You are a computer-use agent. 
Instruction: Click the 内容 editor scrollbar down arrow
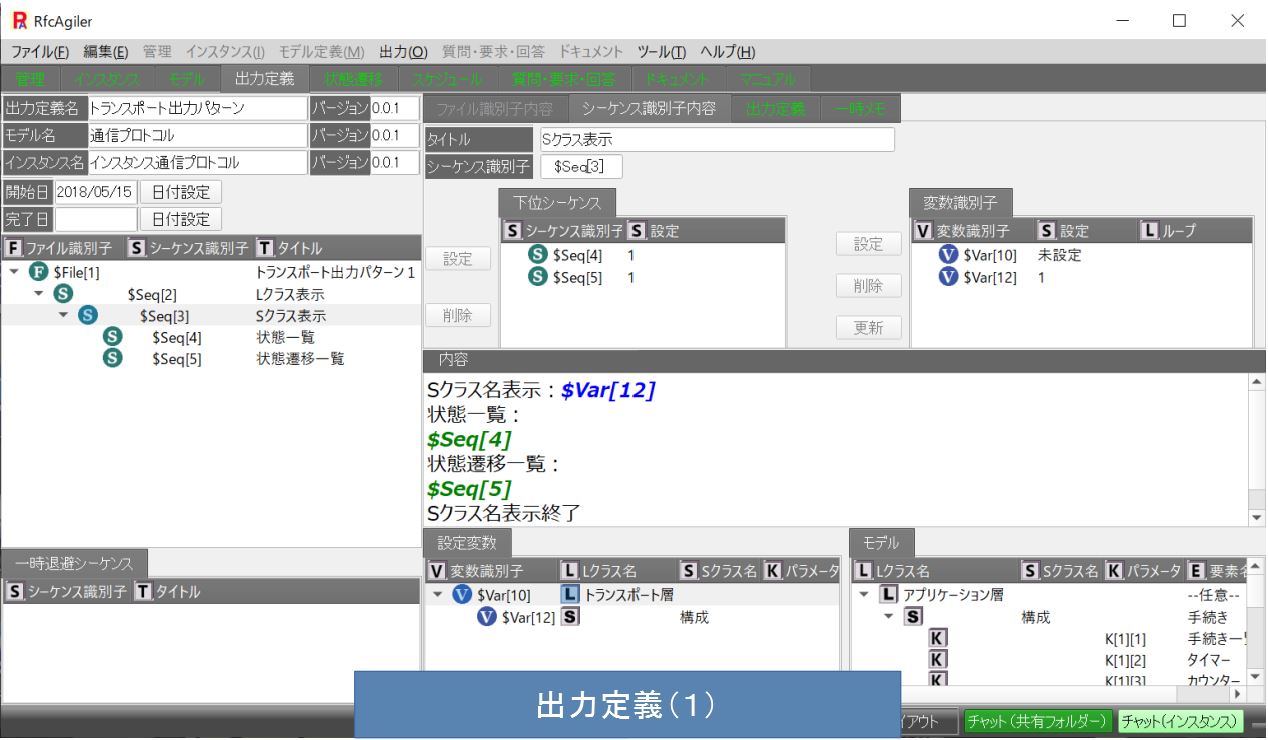click(1257, 517)
